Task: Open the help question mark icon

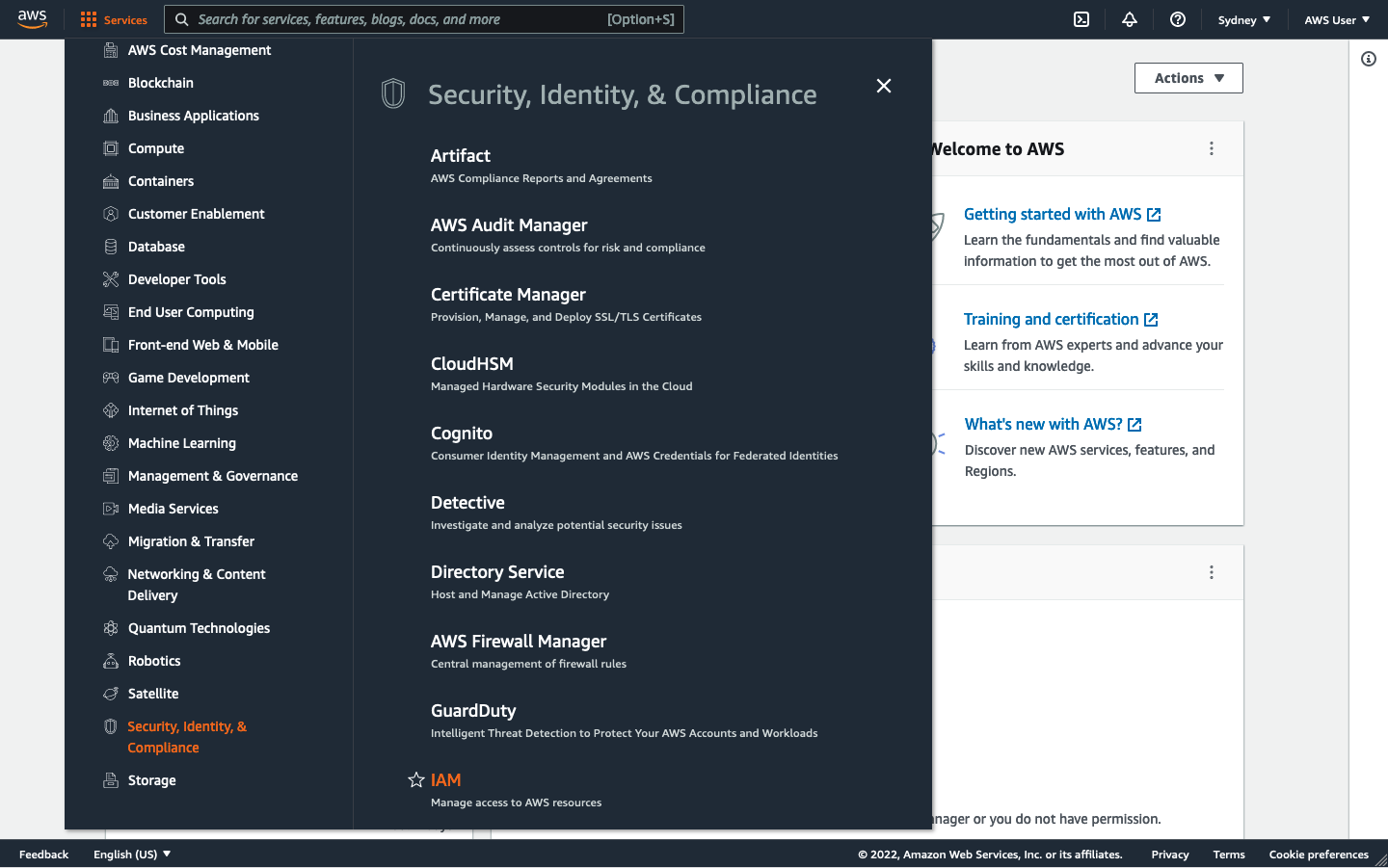Action: [x=1177, y=19]
